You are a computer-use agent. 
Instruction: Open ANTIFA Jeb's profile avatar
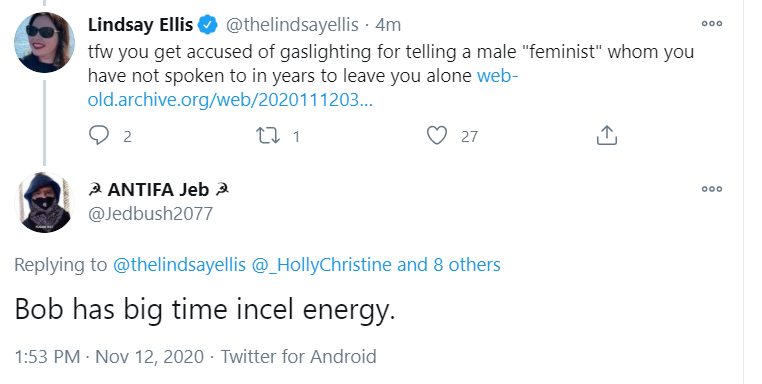click(44, 202)
